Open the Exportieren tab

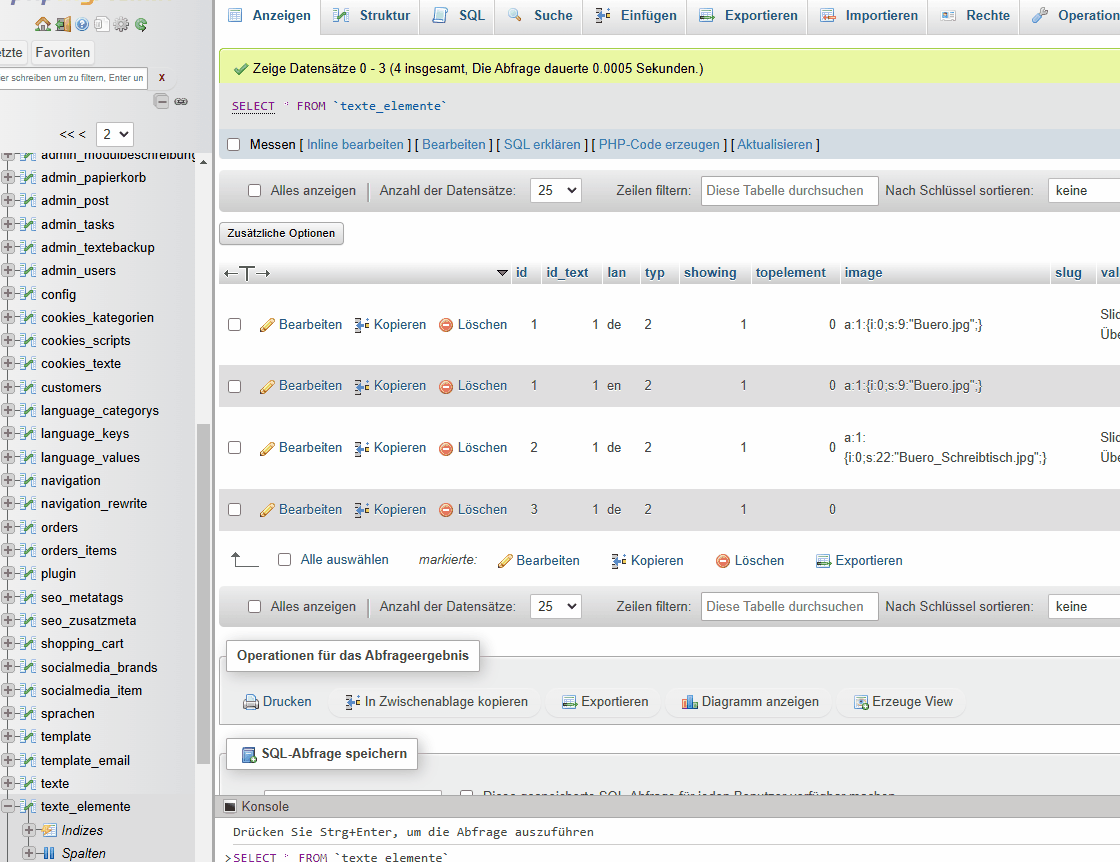(748, 15)
